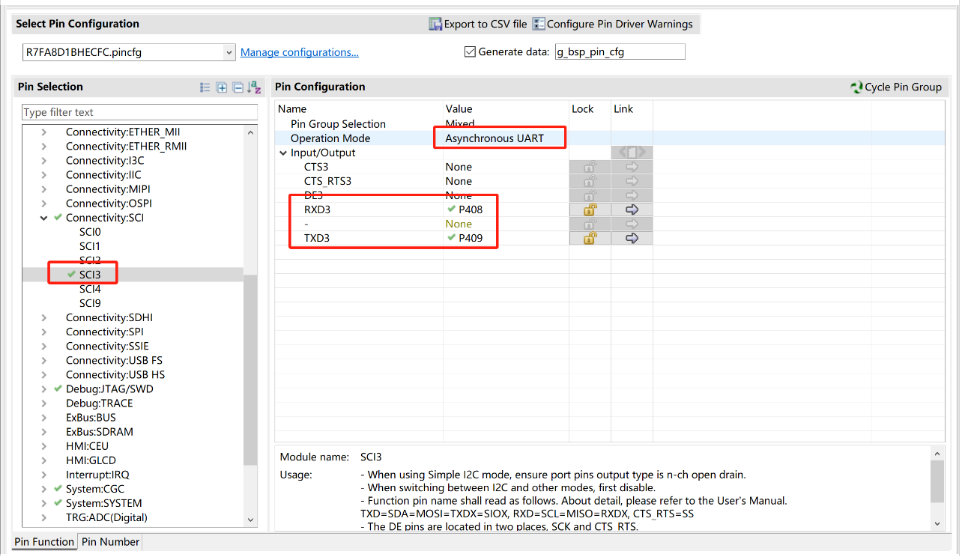Expand the Connectivity:SPI node
960x556 pixels.
pos(43,332)
